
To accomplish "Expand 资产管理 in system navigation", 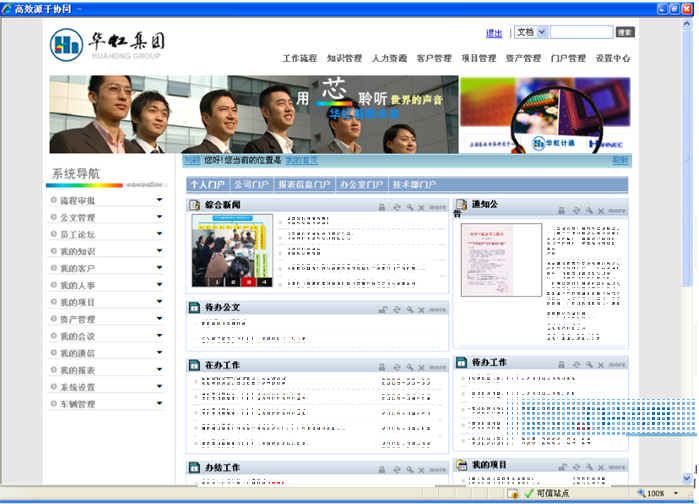I will tap(159, 319).
